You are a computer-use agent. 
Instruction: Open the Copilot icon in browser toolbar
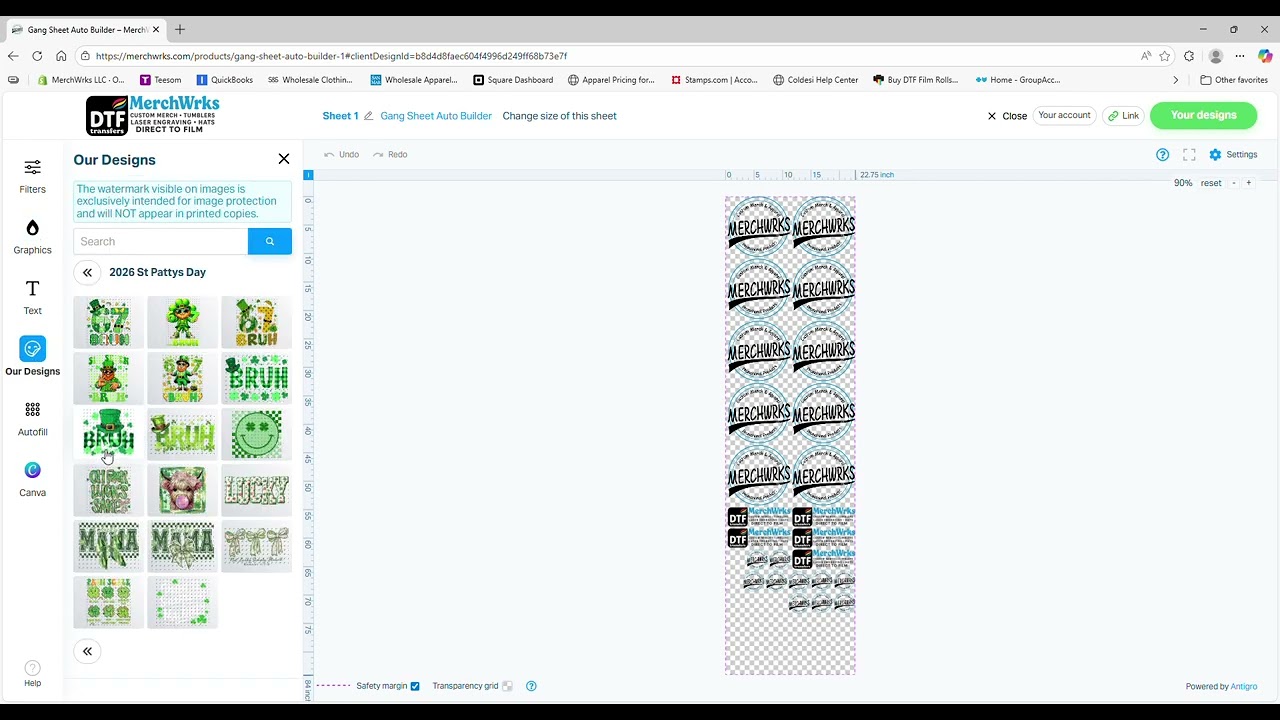coord(1265,56)
